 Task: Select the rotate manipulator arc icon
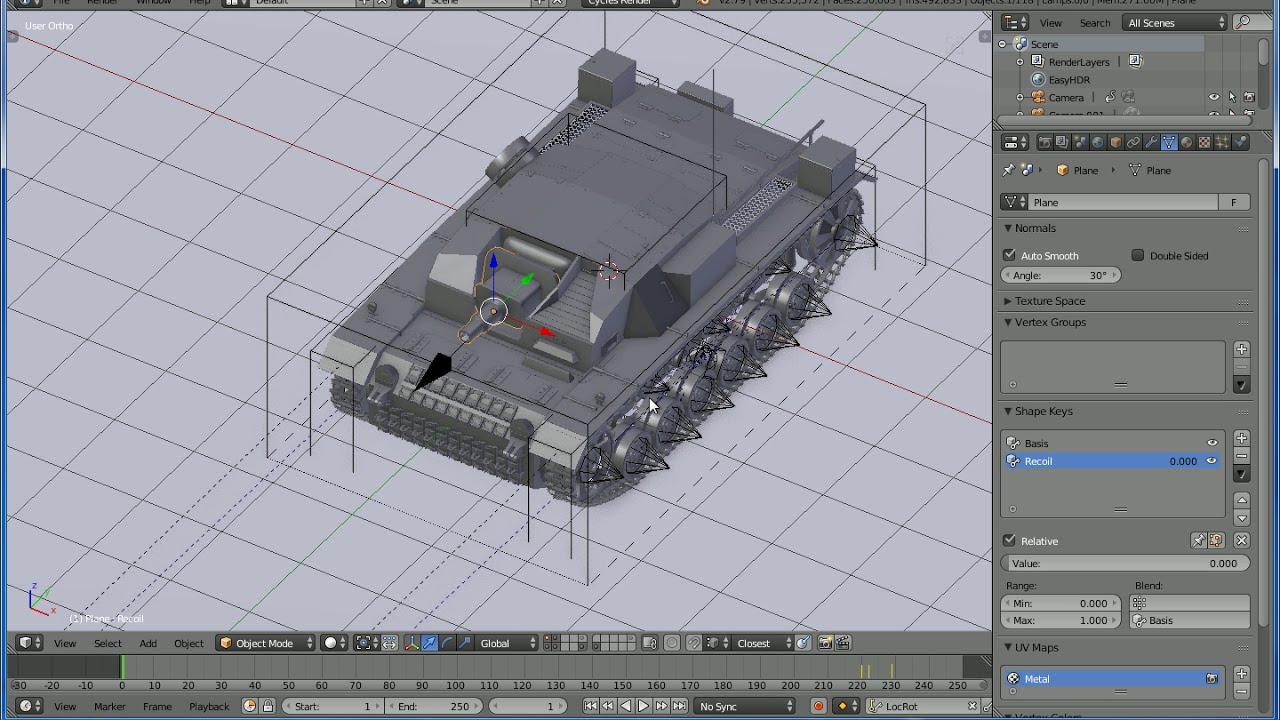pyautogui.click(x=447, y=643)
